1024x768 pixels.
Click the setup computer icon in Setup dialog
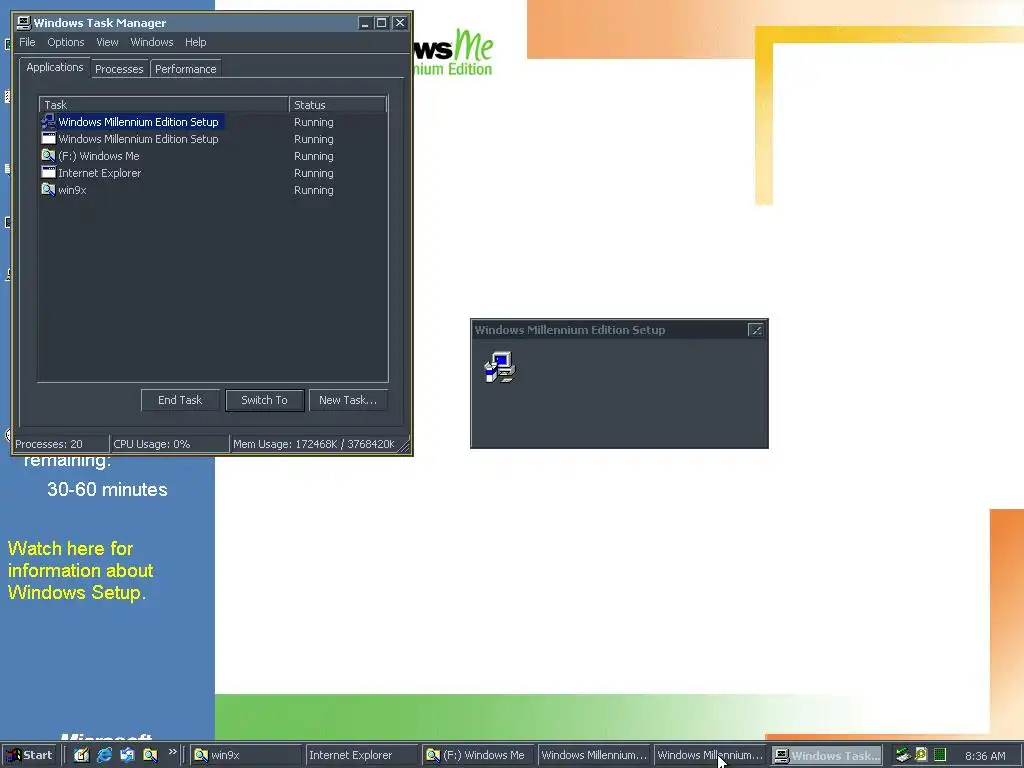500,367
